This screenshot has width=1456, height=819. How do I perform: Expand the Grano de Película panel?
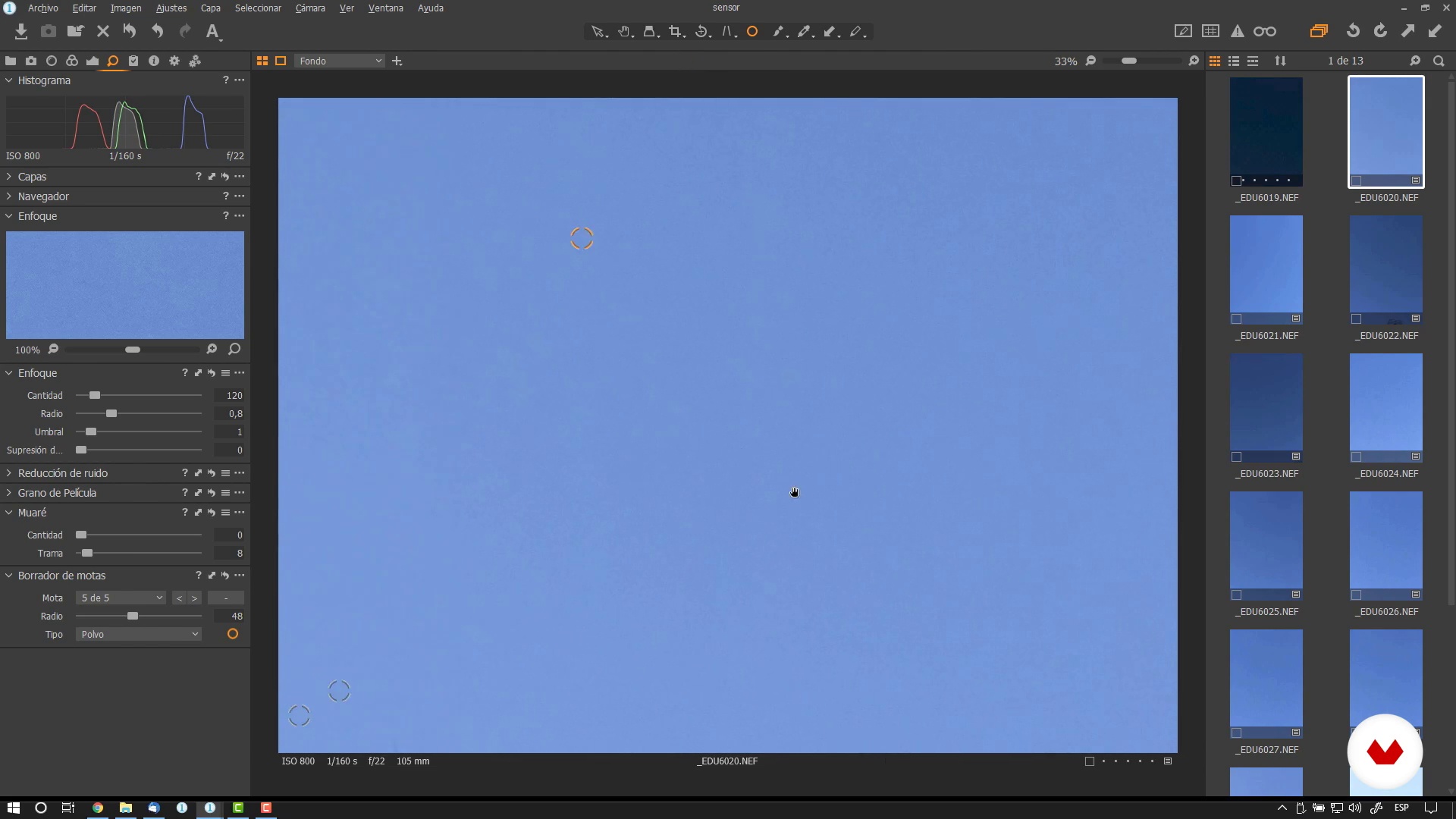click(9, 493)
